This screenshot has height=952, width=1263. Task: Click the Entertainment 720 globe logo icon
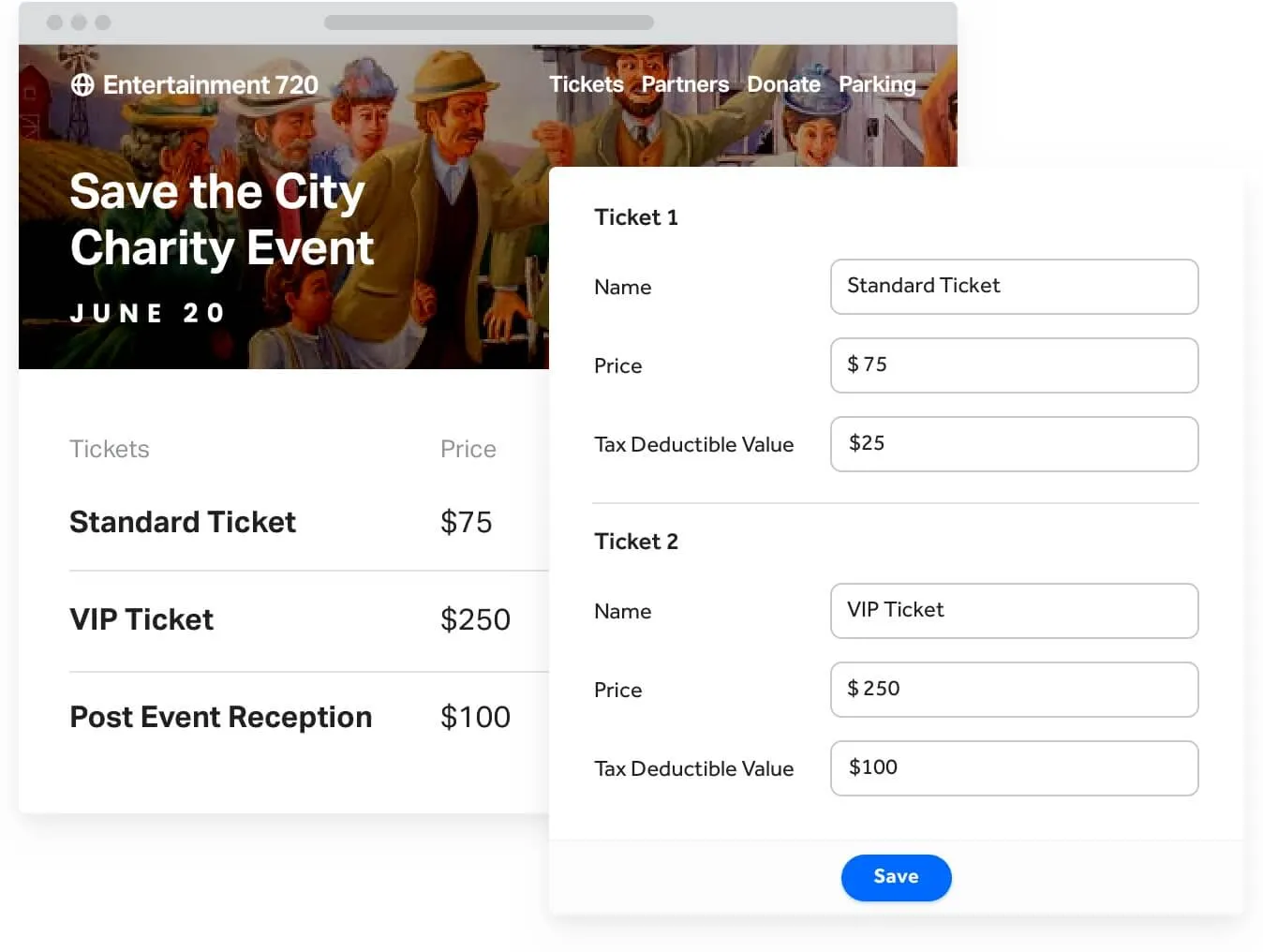pyautogui.click(x=83, y=84)
